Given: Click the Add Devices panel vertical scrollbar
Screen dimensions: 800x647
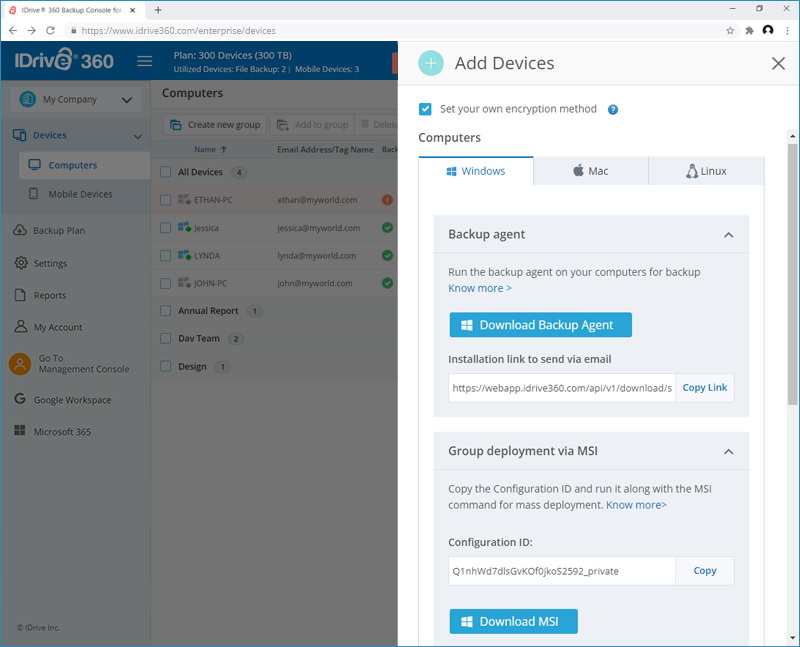Looking at the screenshot, I should click(792, 276).
